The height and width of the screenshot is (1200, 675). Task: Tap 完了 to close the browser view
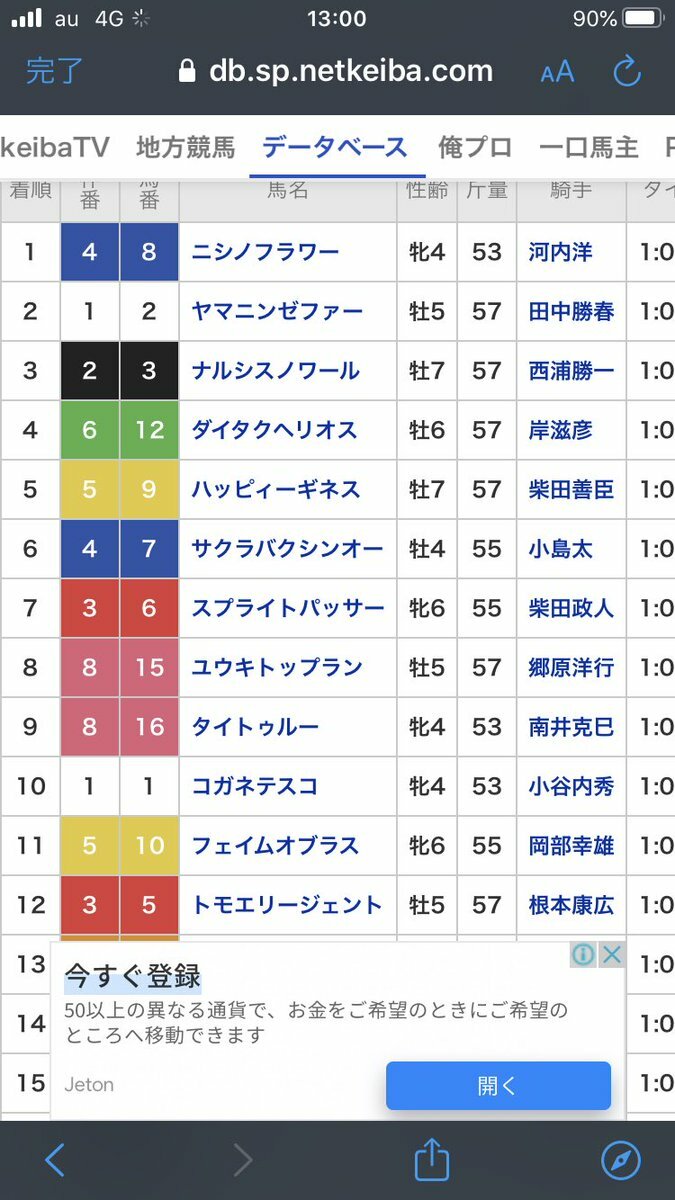(55, 71)
